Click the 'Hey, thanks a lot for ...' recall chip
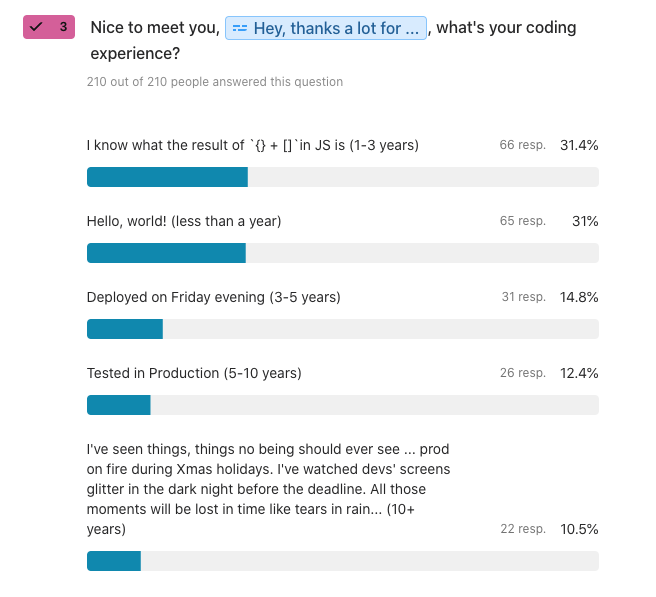This screenshot has height=597, width=656. pos(326,28)
